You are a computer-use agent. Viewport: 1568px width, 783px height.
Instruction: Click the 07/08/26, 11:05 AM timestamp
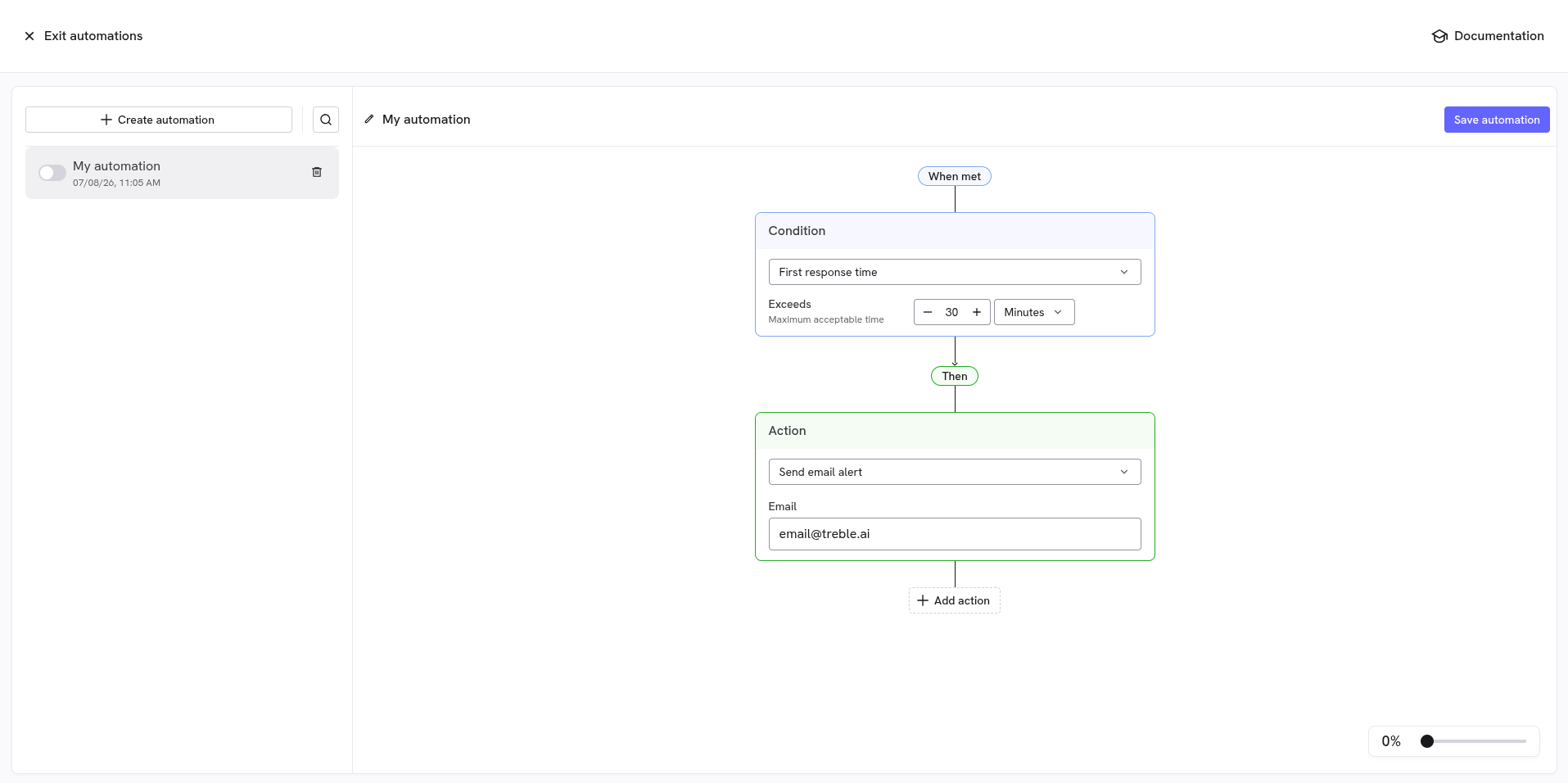pyautogui.click(x=116, y=183)
